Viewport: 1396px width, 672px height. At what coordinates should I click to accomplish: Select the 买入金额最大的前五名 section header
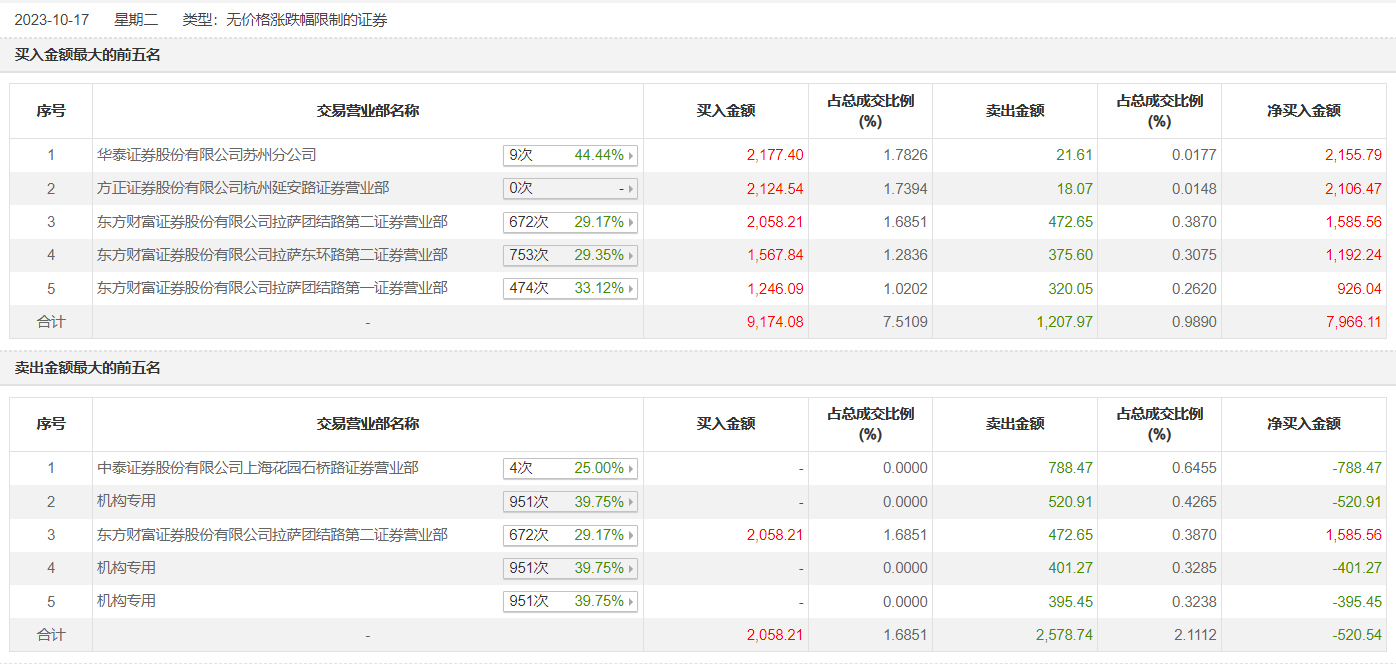click(88, 55)
